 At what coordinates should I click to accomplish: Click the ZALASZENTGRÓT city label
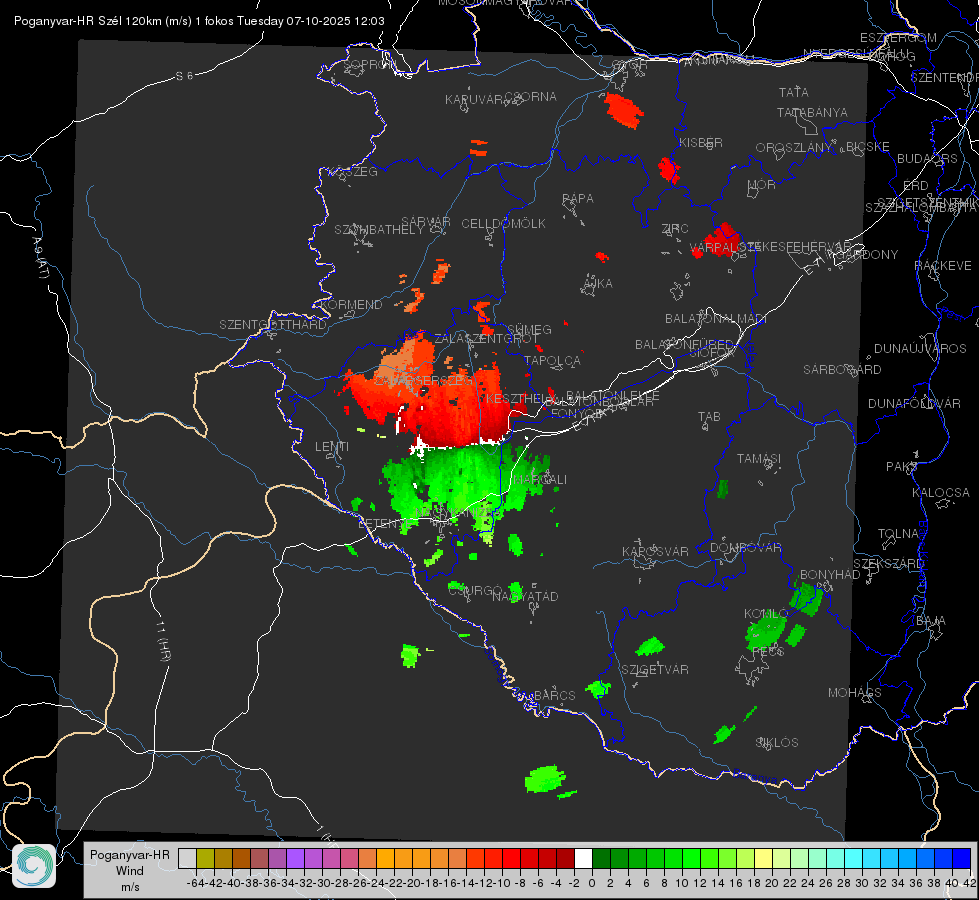pyautogui.click(x=486, y=339)
